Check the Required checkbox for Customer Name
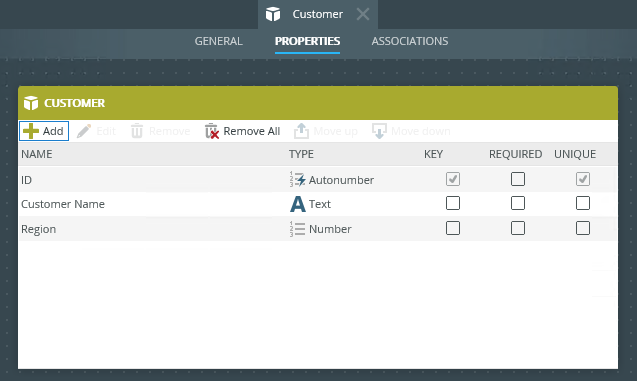 [518, 203]
